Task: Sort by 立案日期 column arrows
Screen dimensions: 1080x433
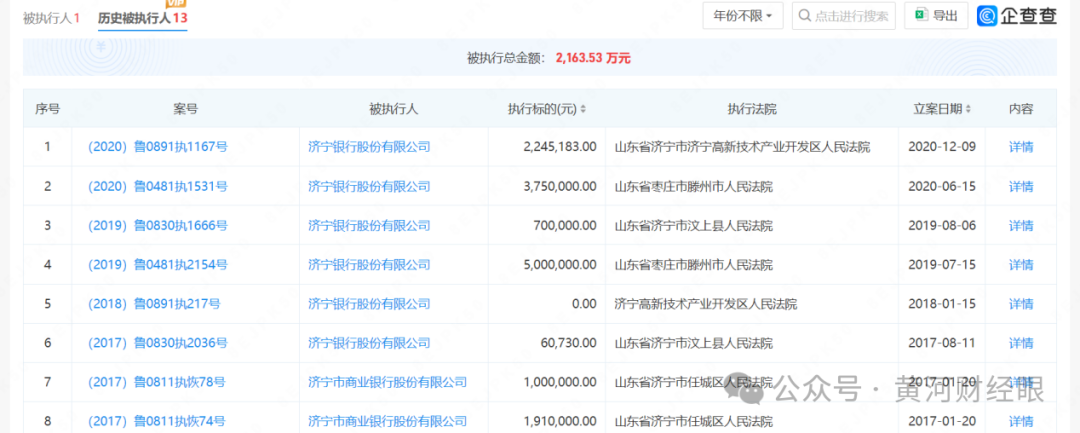Action: [x=968, y=109]
